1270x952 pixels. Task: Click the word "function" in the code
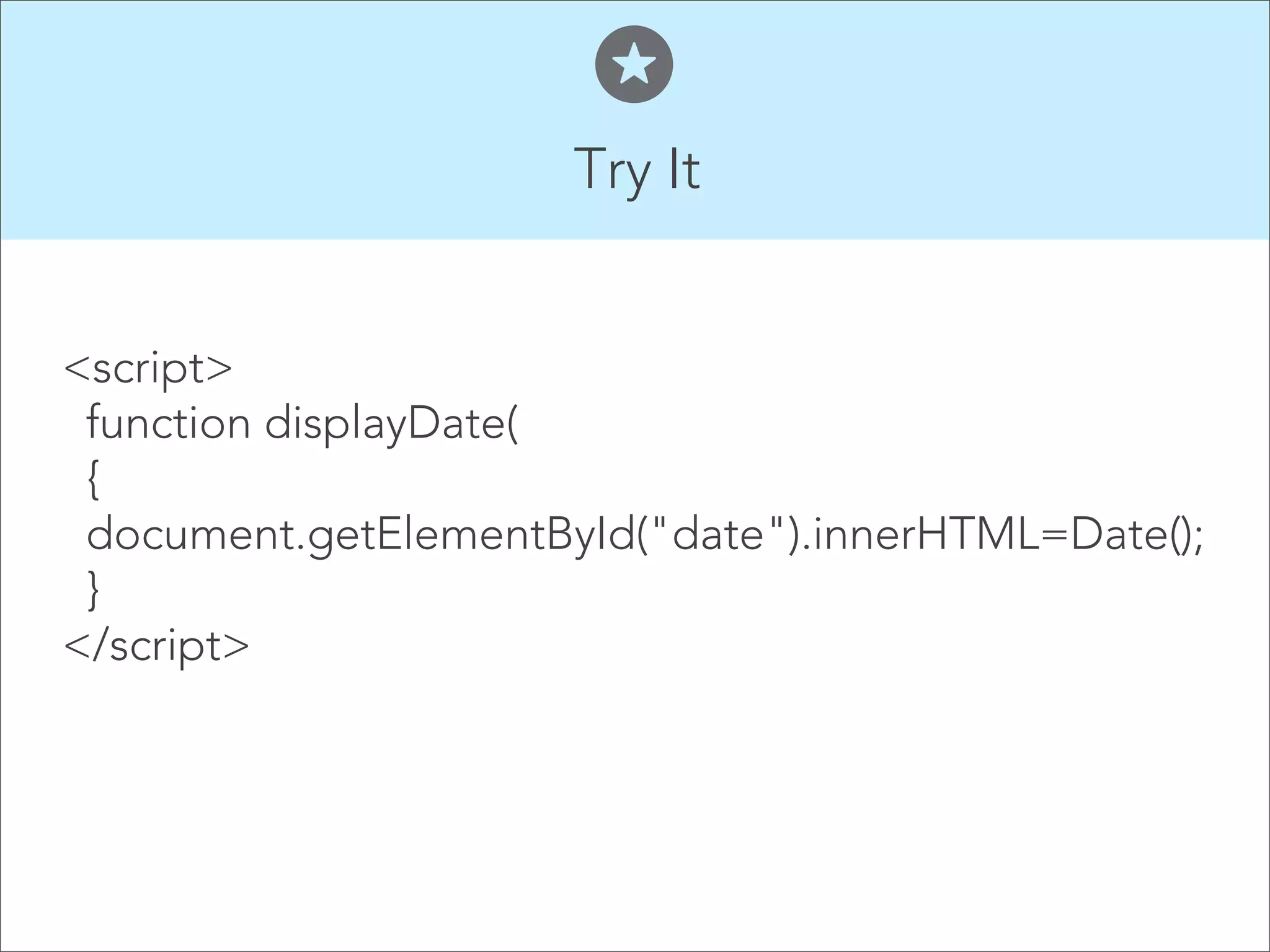pyautogui.click(x=168, y=423)
